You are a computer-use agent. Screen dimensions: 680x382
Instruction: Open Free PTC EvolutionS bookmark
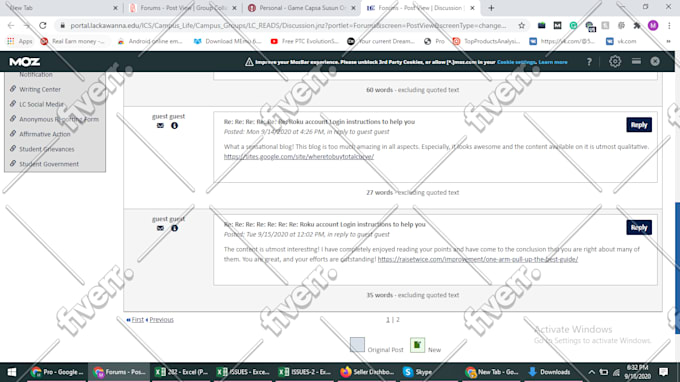click(304, 41)
